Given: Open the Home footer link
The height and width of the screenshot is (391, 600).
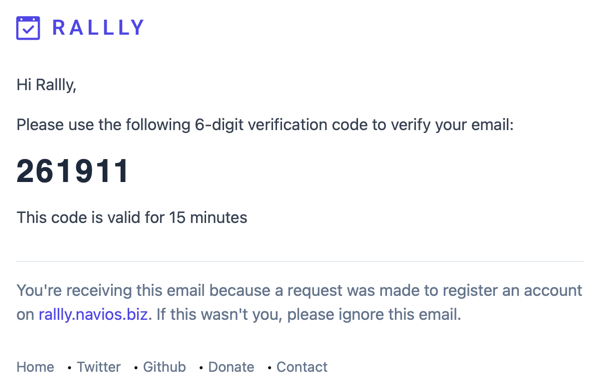Looking at the screenshot, I should [x=35, y=367].
